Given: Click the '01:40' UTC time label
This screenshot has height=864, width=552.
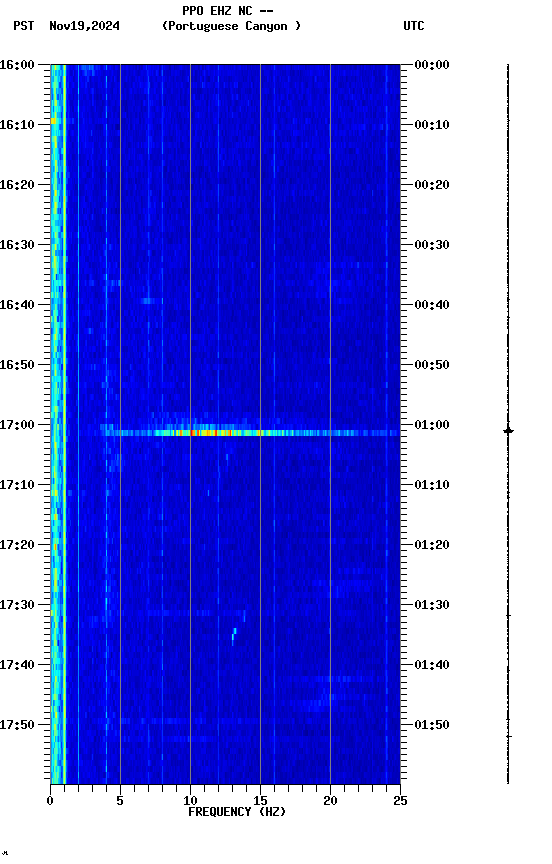Looking at the screenshot, I should tap(432, 665).
